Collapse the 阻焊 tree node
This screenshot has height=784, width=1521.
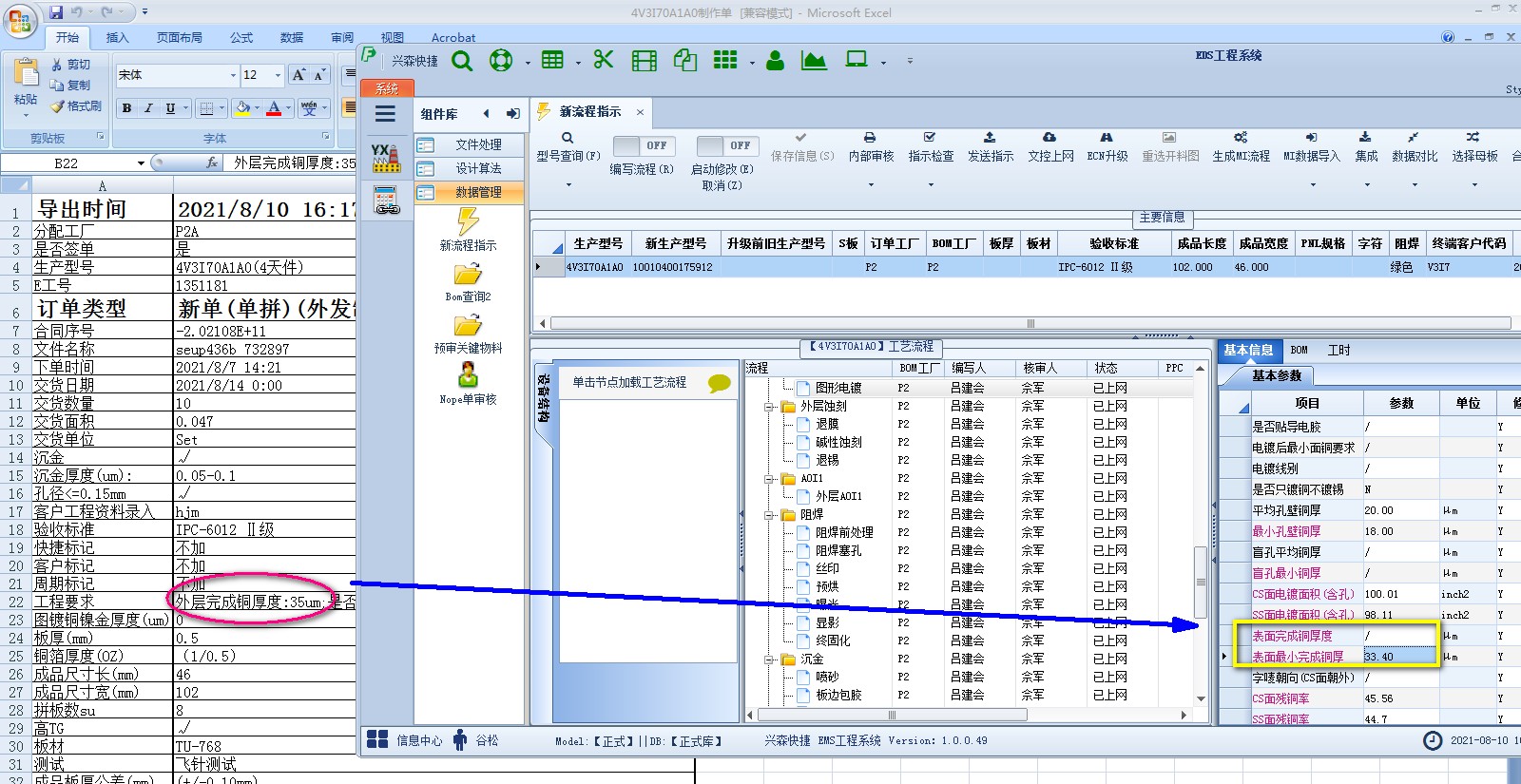pos(769,515)
